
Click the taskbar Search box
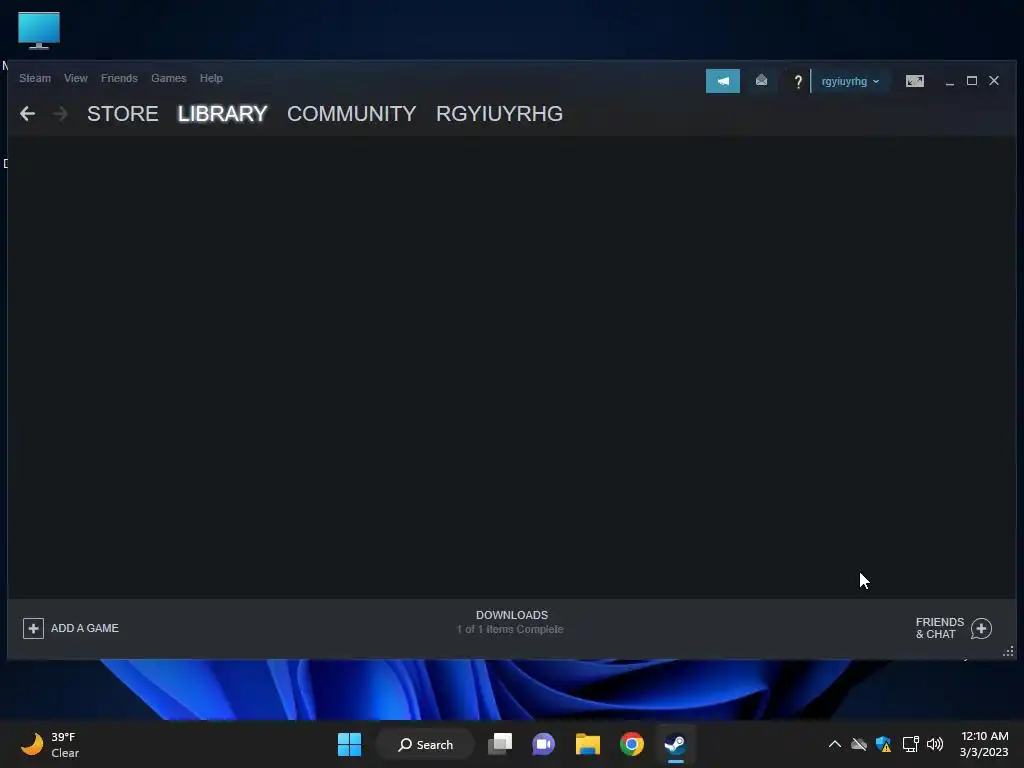425,744
